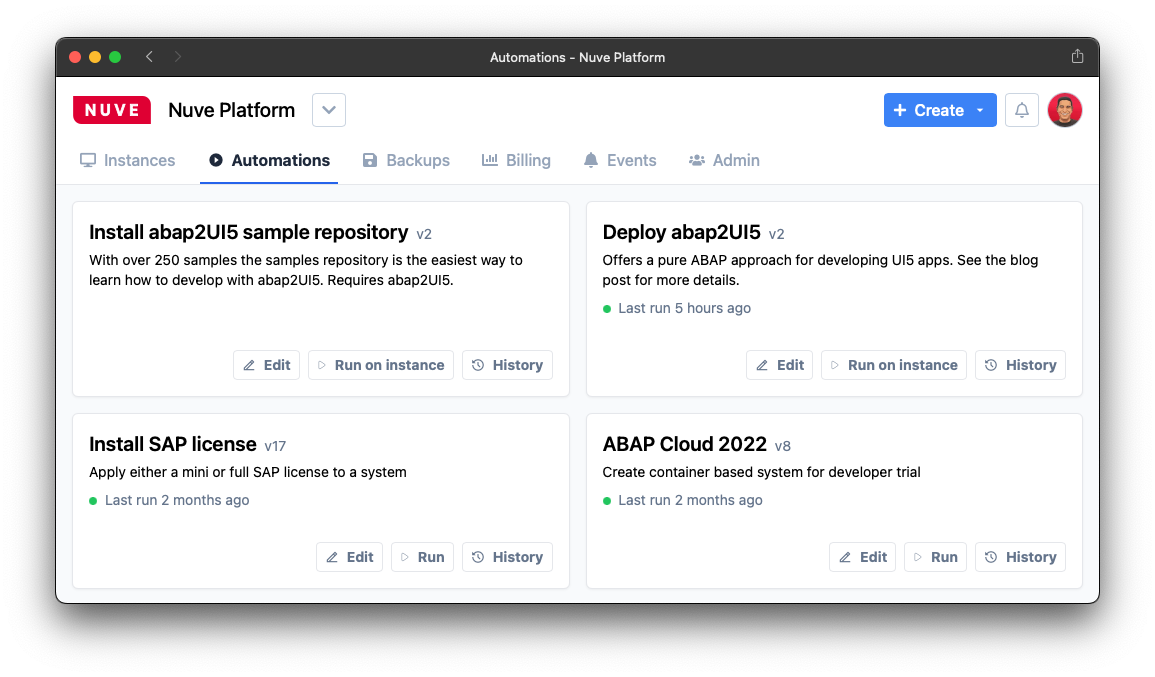This screenshot has height=677, width=1155.
Task: Run Deploy abap2UI5 on instance
Action: pos(894,365)
